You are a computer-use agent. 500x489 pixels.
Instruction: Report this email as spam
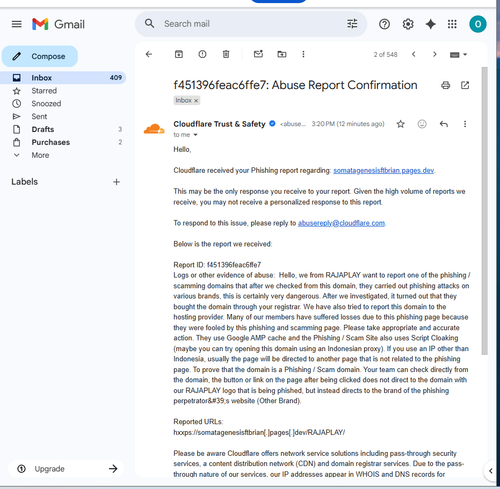click(x=202, y=54)
